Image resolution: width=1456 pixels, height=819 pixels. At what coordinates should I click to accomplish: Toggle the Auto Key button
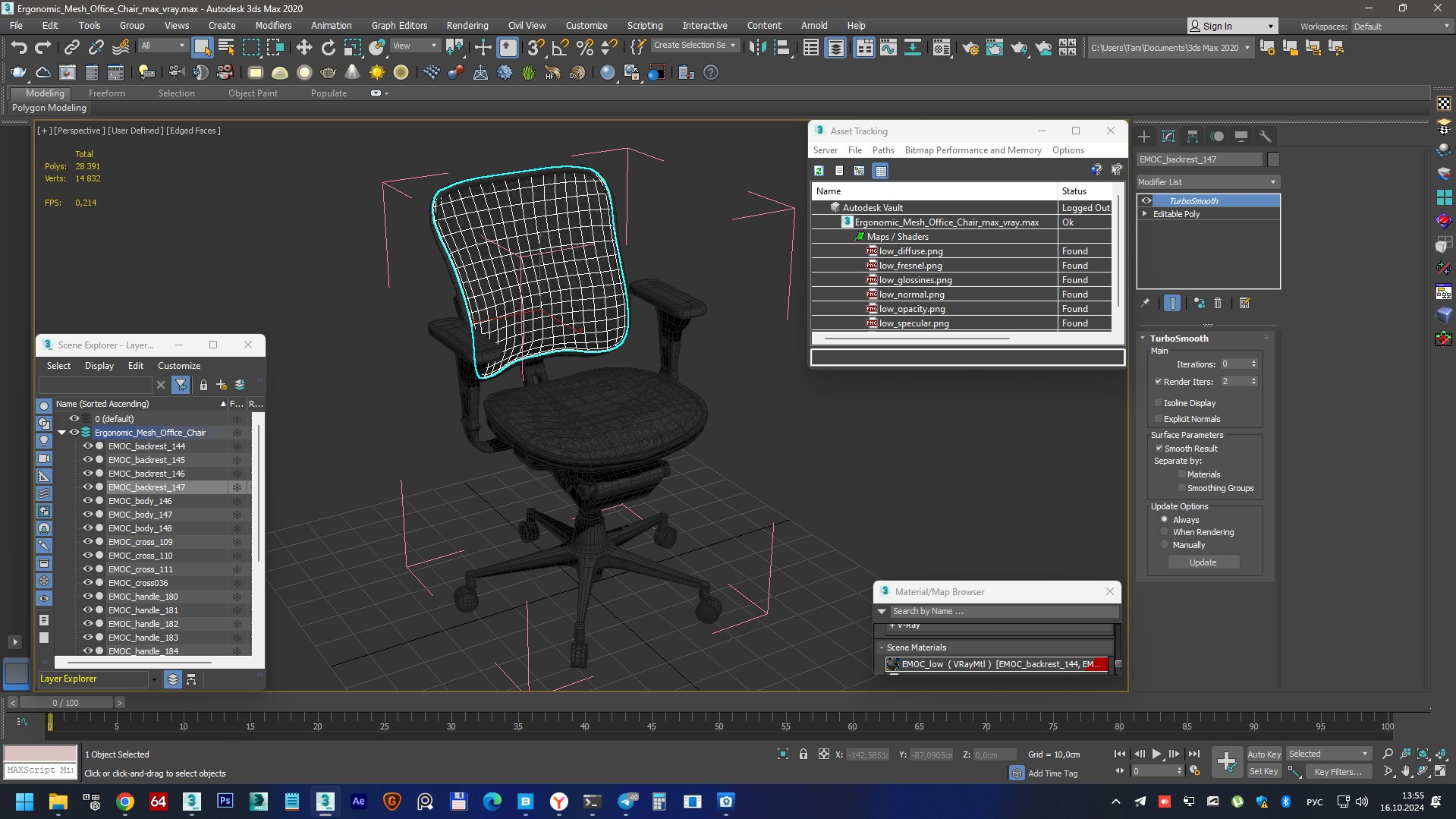pyautogui.click(x=1264, y=754)
